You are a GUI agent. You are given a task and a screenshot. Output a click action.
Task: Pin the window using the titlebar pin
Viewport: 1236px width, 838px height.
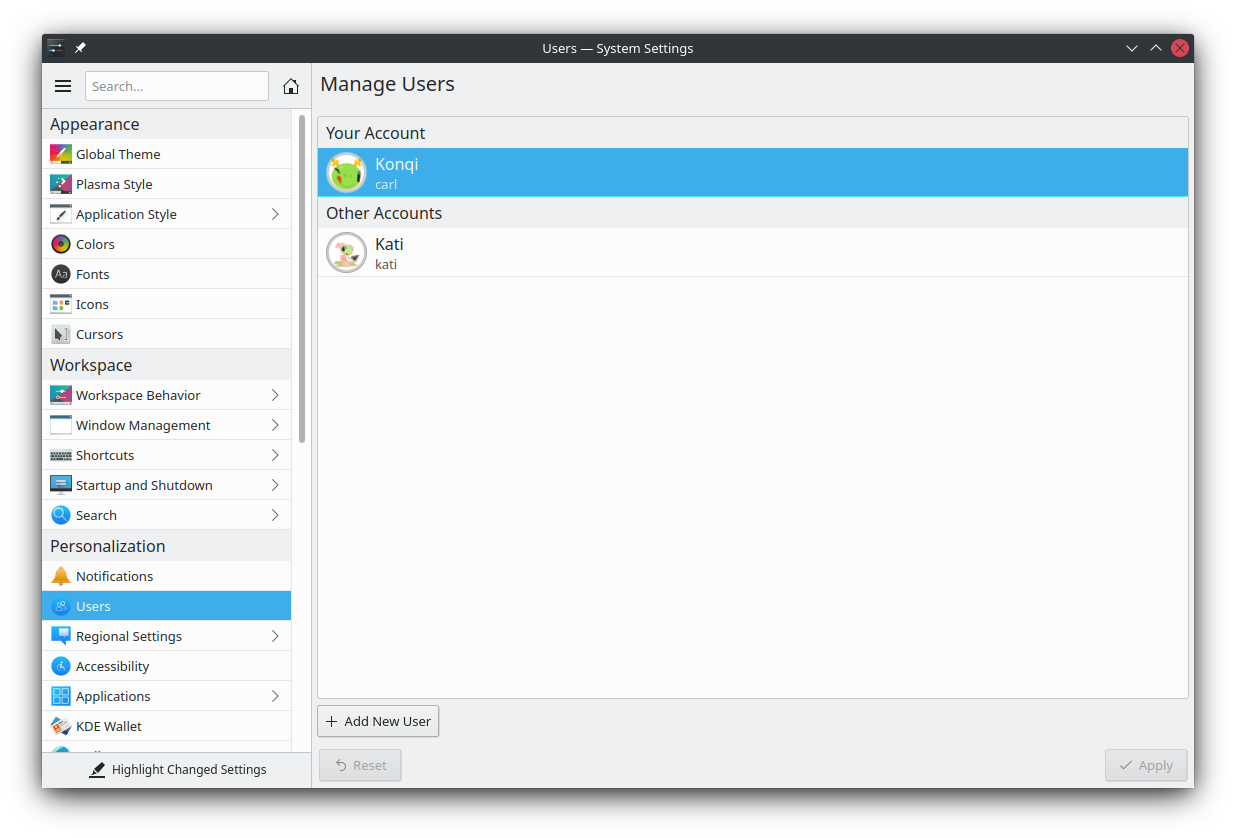pos(81,48)
